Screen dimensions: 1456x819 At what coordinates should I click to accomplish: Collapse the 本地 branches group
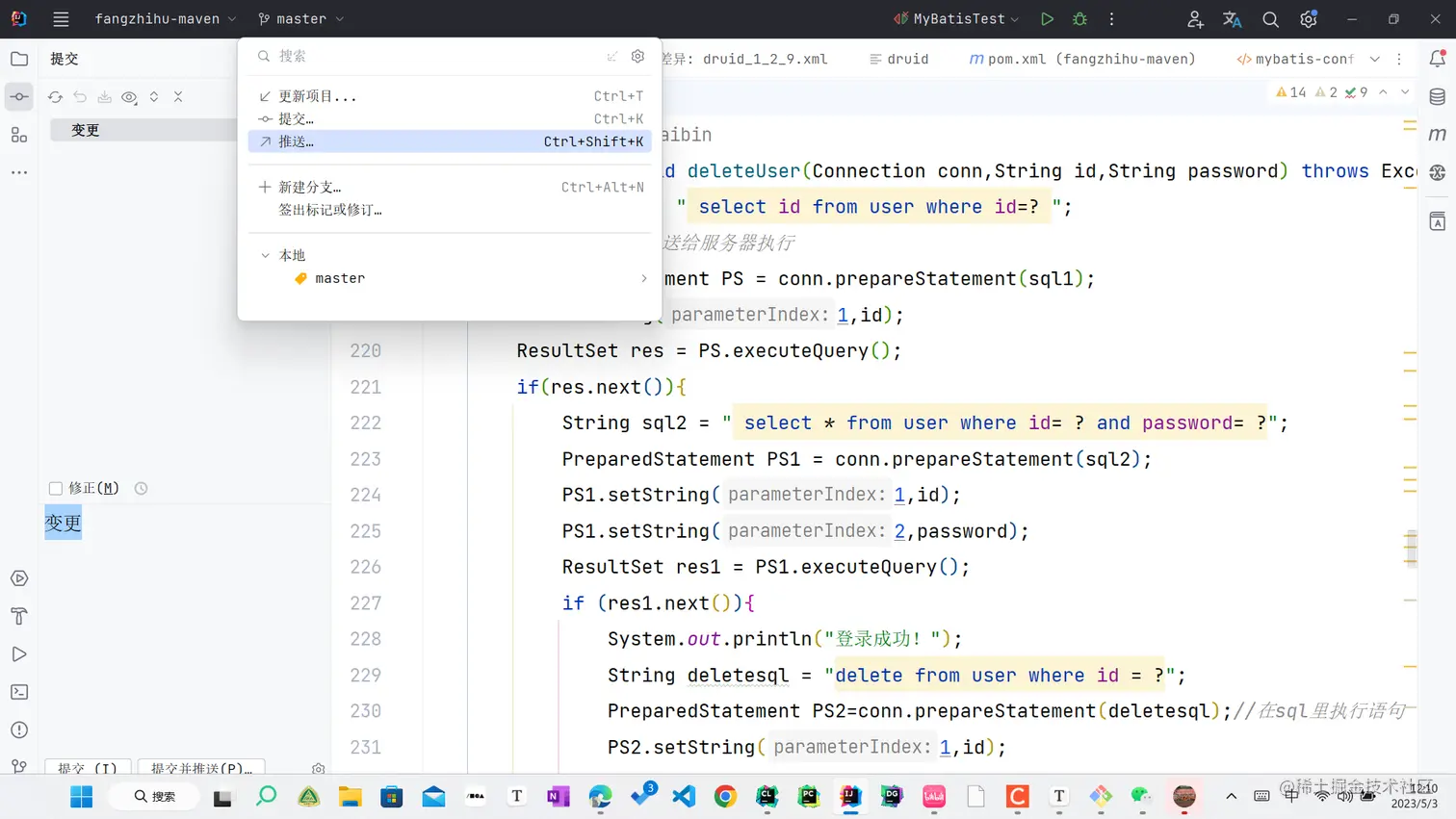coord(266,255)
